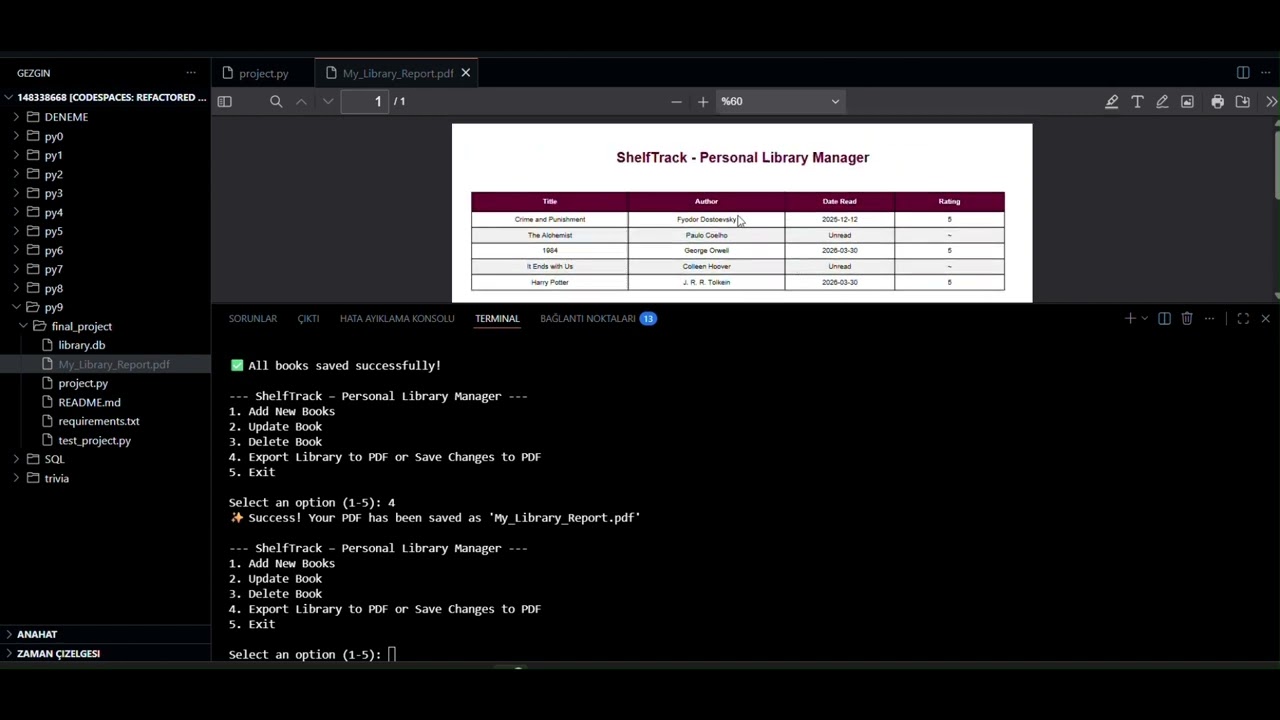Select the My_Library_Report.pdf editor tab
Viewport: 1280px width, 720px height.
coord(398,73)
